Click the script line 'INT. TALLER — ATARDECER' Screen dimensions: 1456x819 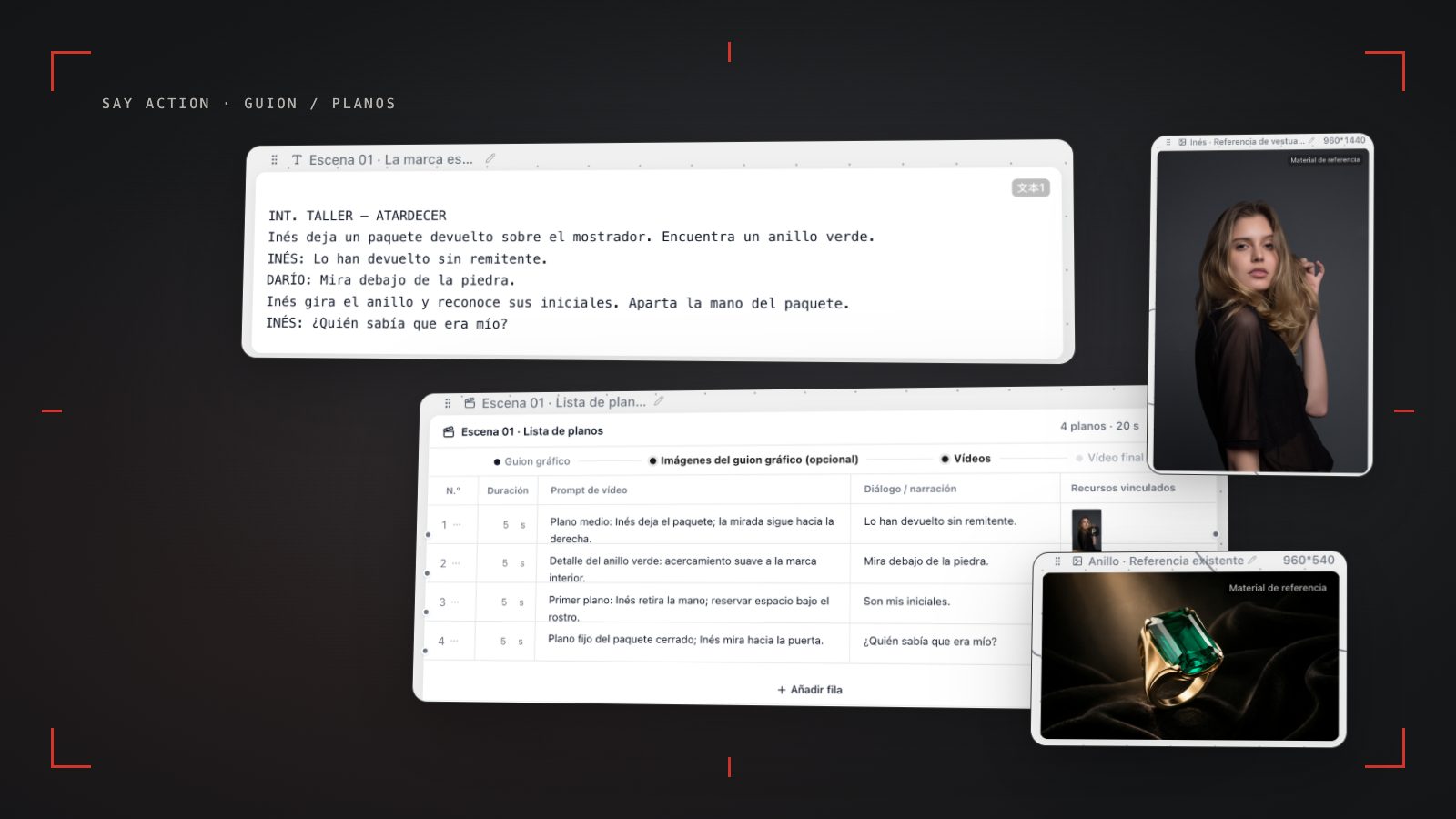point(358,216)
